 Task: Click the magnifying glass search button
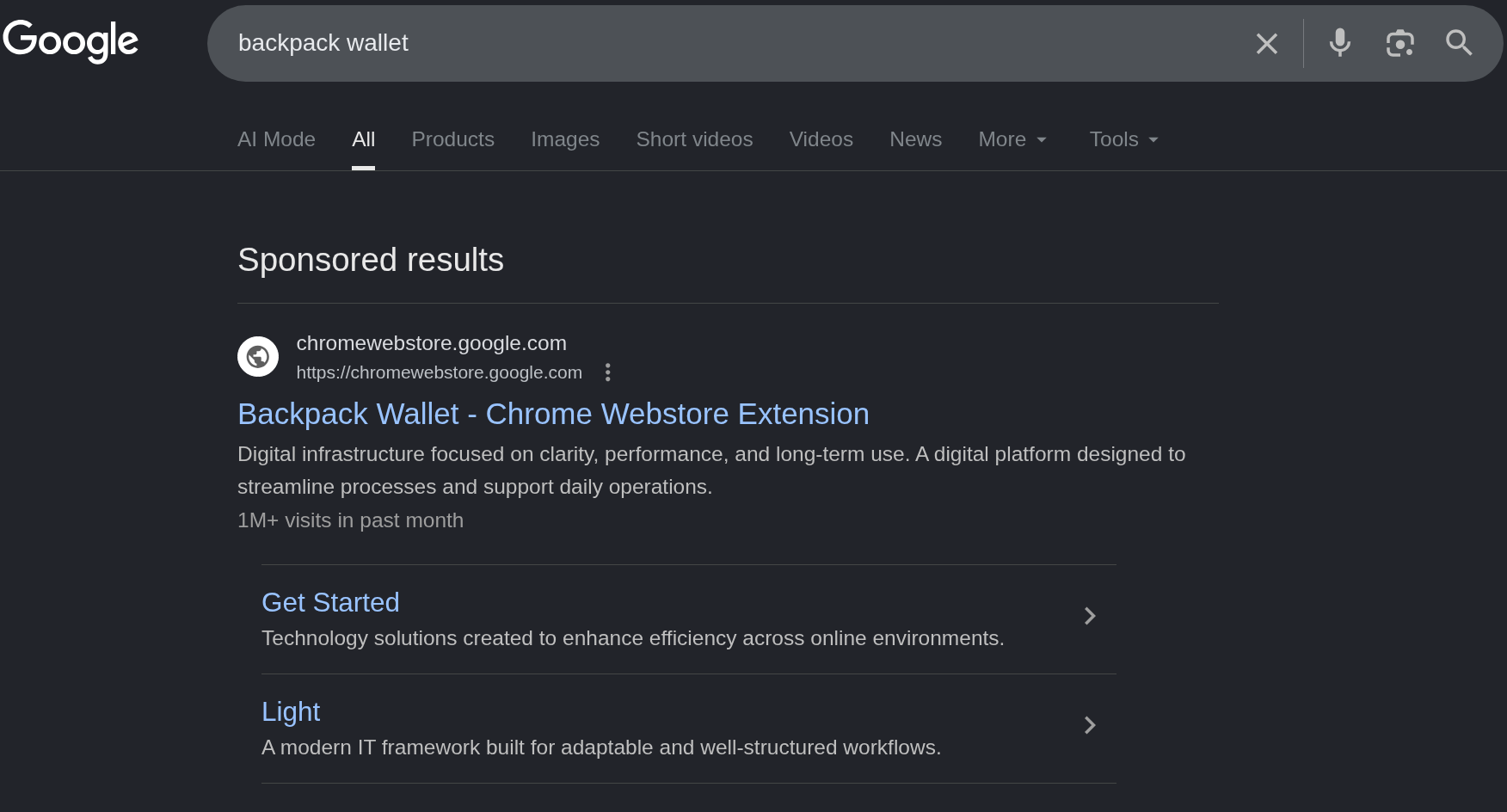[x=1459, y=43]
